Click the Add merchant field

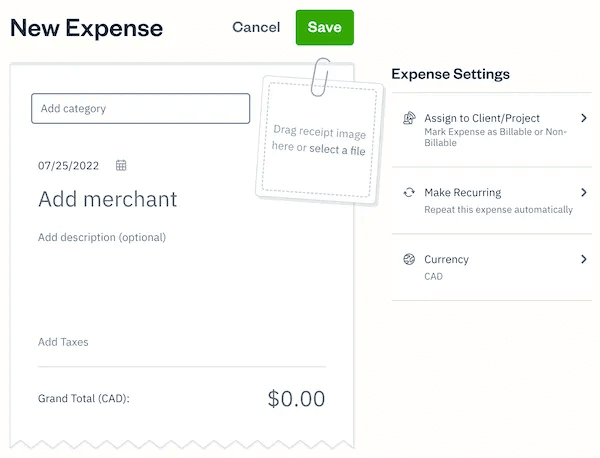click(x=107, y=199)
